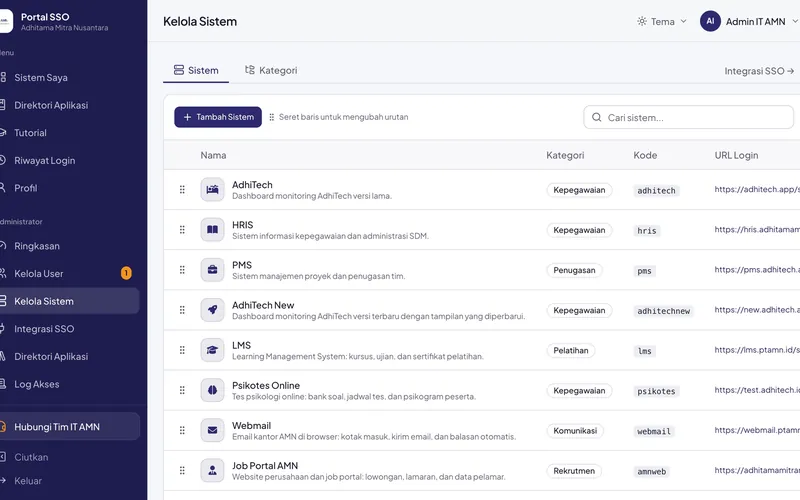Viewport: 800px width, 500px height.
Task: Open the Tutorial menu item
Action: tap(69, 133)
